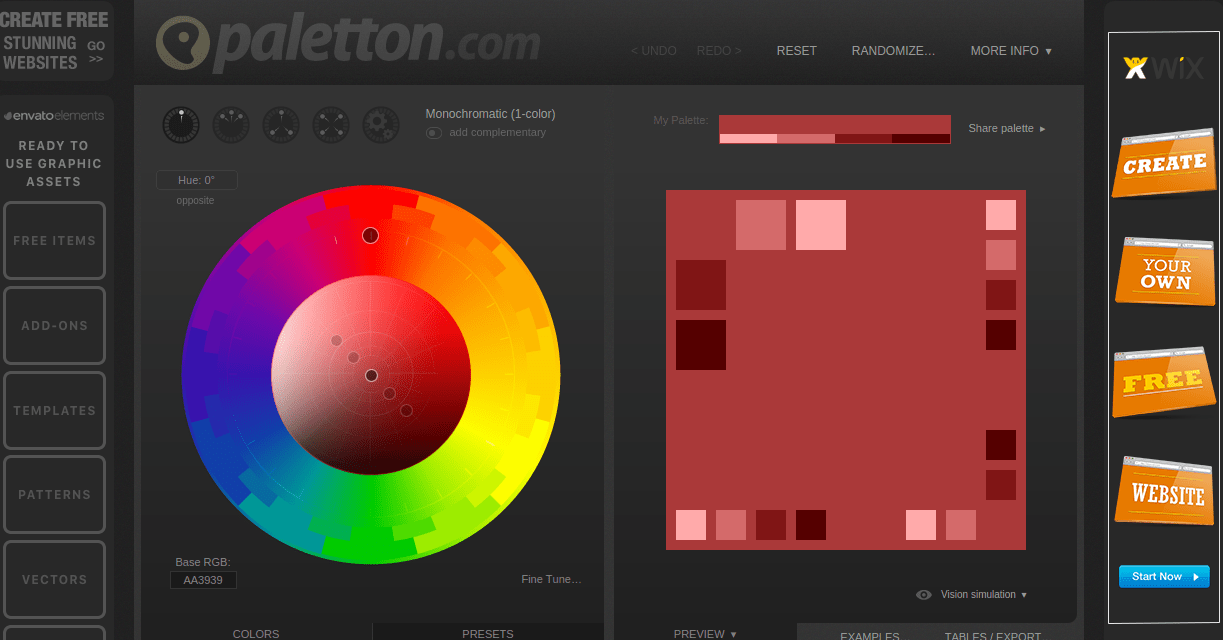
Task: Select the darkest maroon segment in My Palette
Action: (x=922, y=139)
